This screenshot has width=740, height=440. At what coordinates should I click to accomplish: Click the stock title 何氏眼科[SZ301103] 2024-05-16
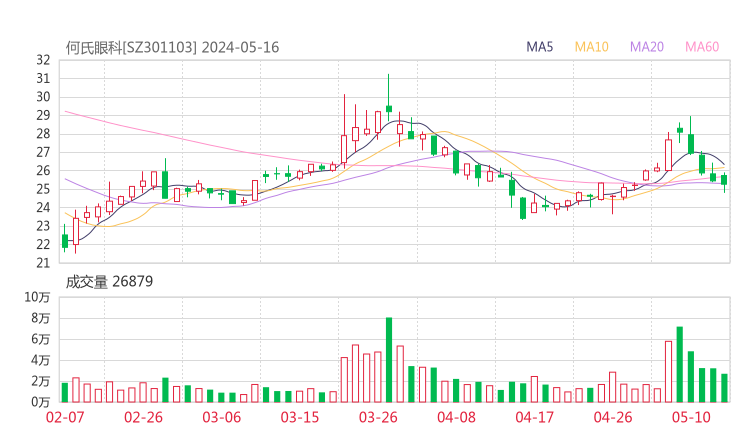pos(172,48)
